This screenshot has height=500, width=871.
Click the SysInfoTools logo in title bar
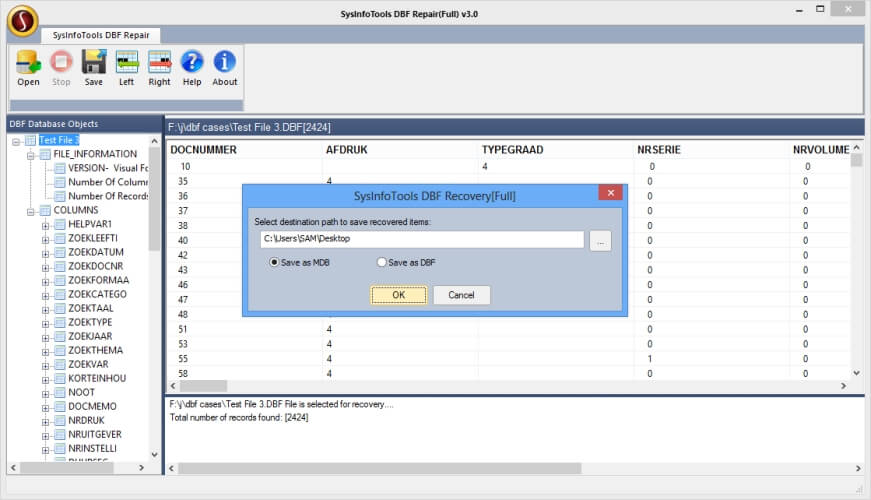[x=22, y=18]
